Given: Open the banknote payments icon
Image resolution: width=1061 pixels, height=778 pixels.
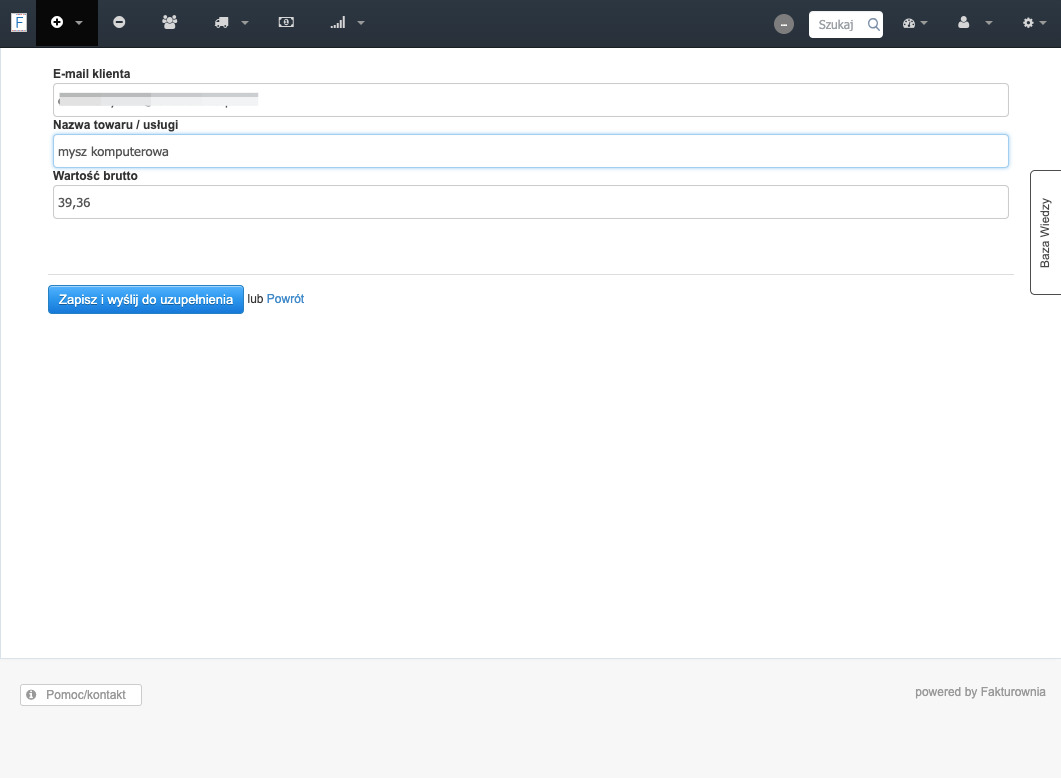Looking at the screenshot, I should click(x=286, y=22).
